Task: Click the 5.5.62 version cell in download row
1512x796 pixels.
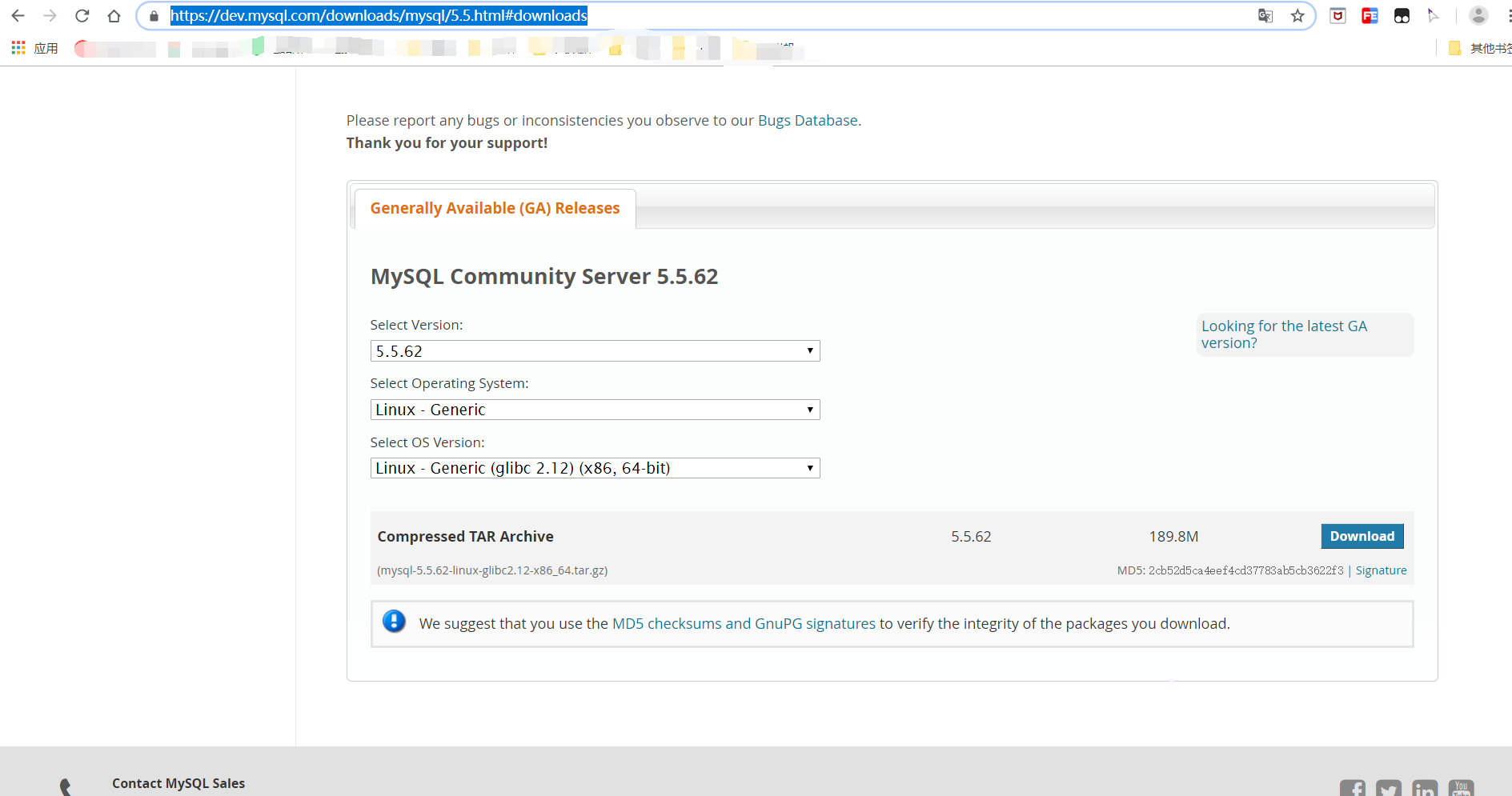Action: click(x=971, y=537)
